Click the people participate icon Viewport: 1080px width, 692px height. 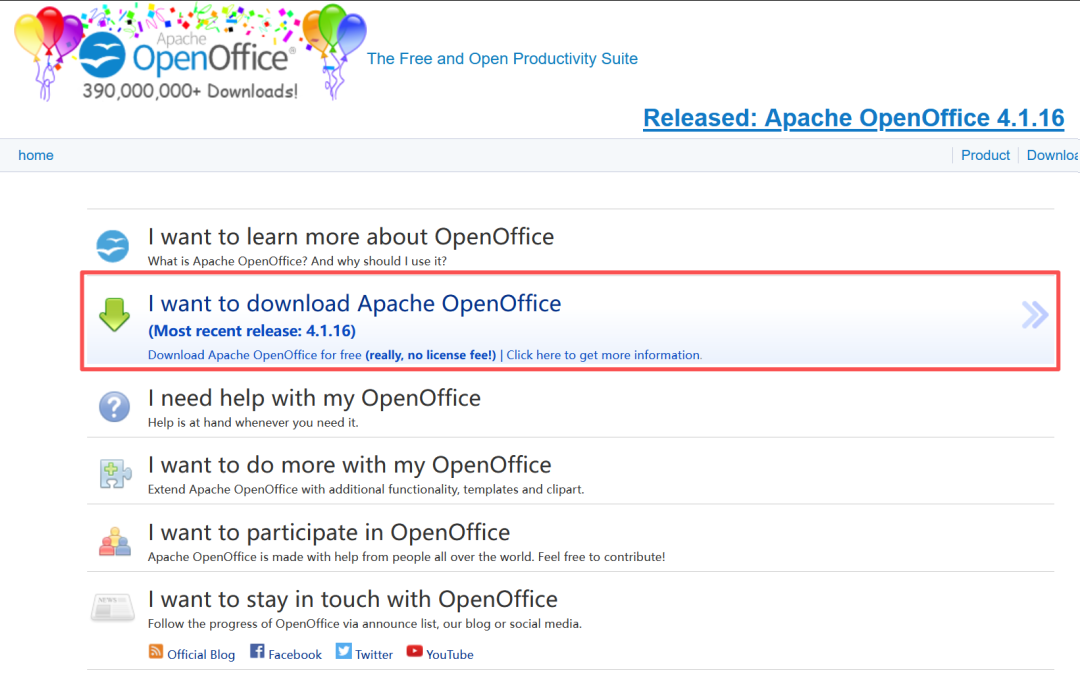pos(114,541)
